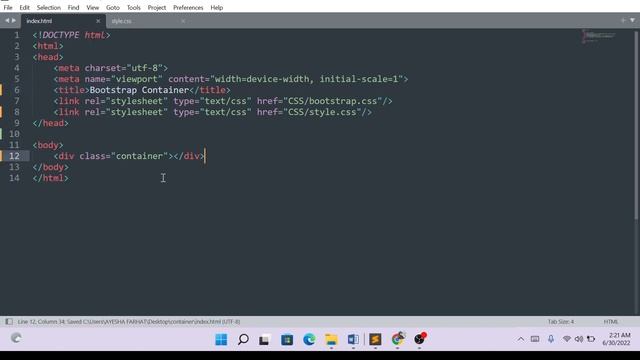The image size is (640, 360).
Task: Click the microphone tray icon
Action: 551,339
